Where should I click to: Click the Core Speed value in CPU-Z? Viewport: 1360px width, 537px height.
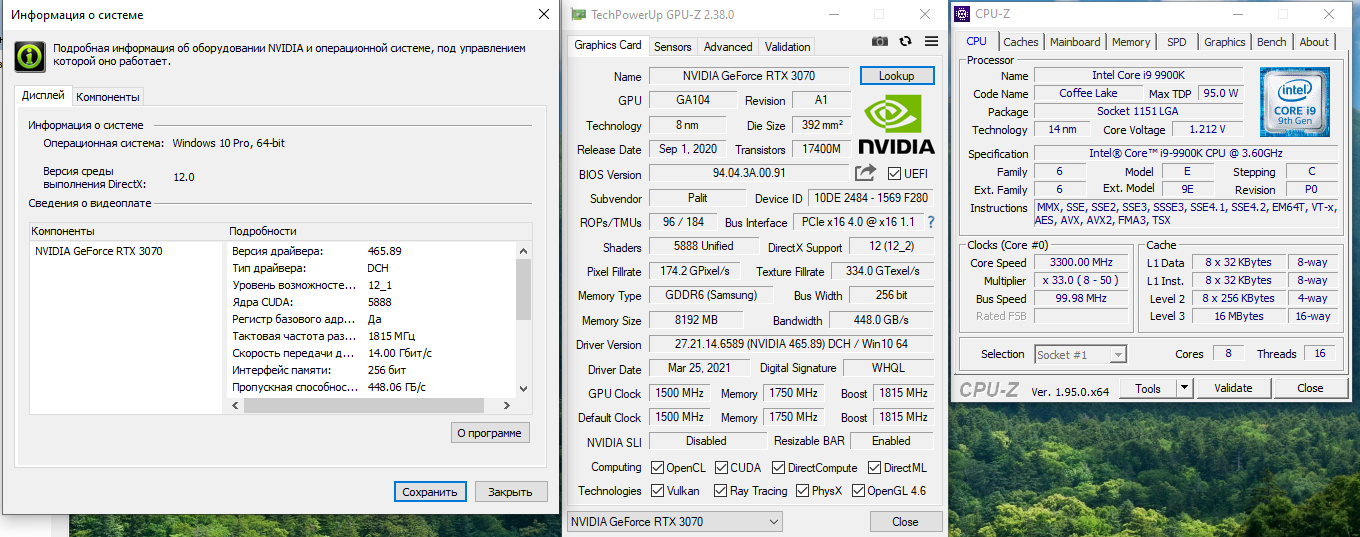pyautogui.click(x=1081, y=262)
